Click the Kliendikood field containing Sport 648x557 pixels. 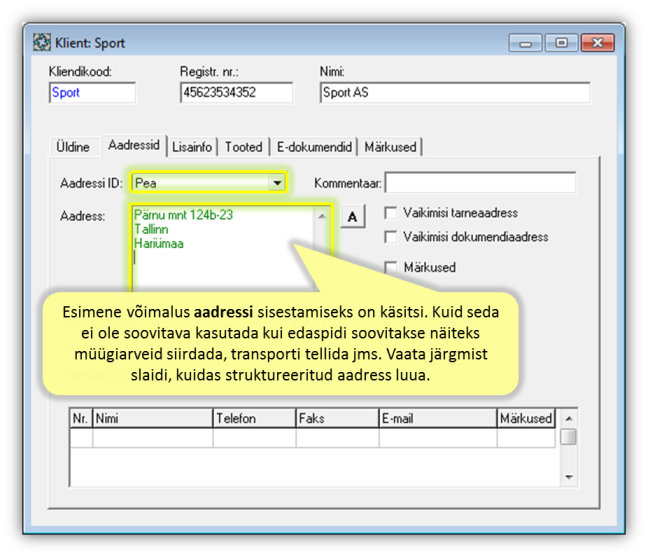[x=91, y=93]
